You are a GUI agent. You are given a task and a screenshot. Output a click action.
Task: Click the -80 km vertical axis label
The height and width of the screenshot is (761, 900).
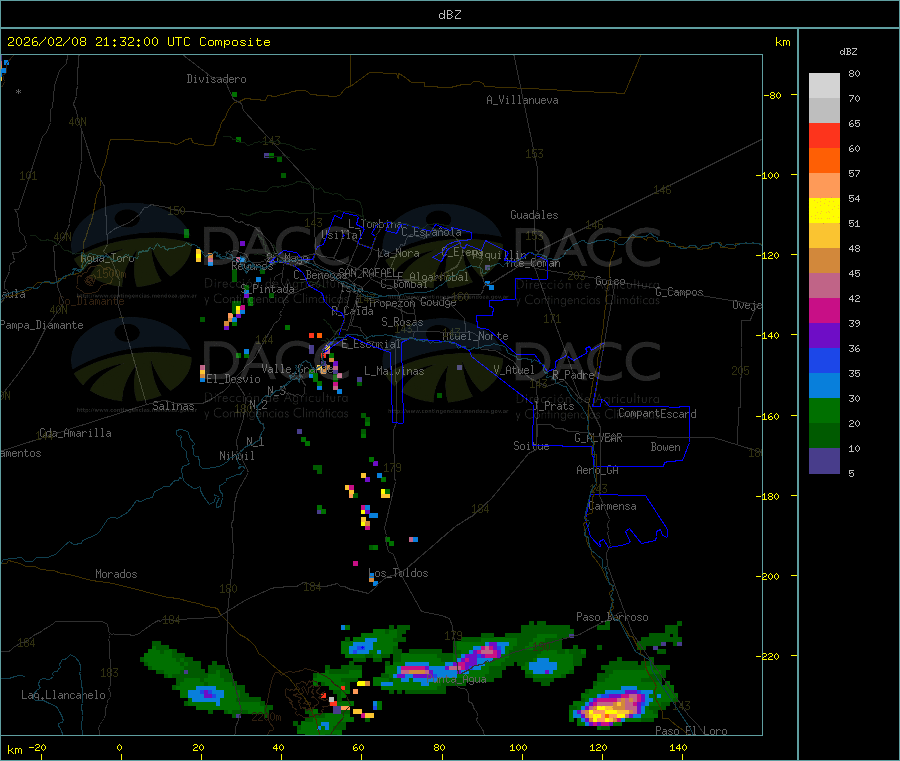click(773, 95)
